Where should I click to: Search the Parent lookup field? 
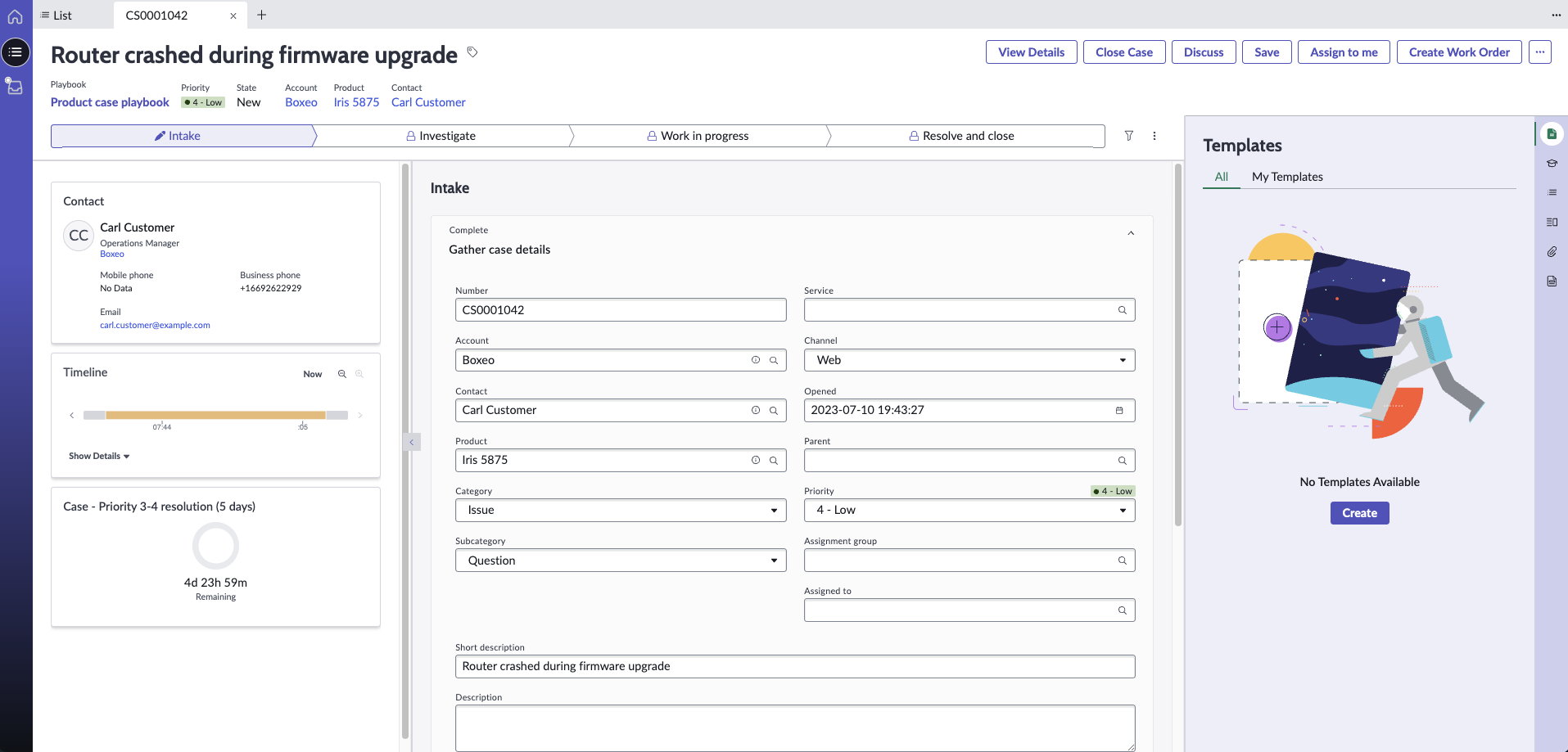(x=1123, y=461)
